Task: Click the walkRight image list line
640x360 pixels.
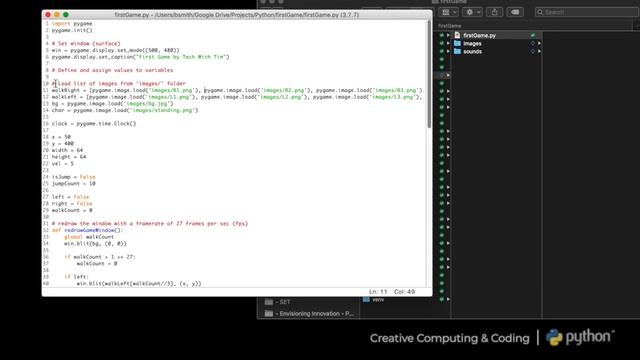Action: 237,90
